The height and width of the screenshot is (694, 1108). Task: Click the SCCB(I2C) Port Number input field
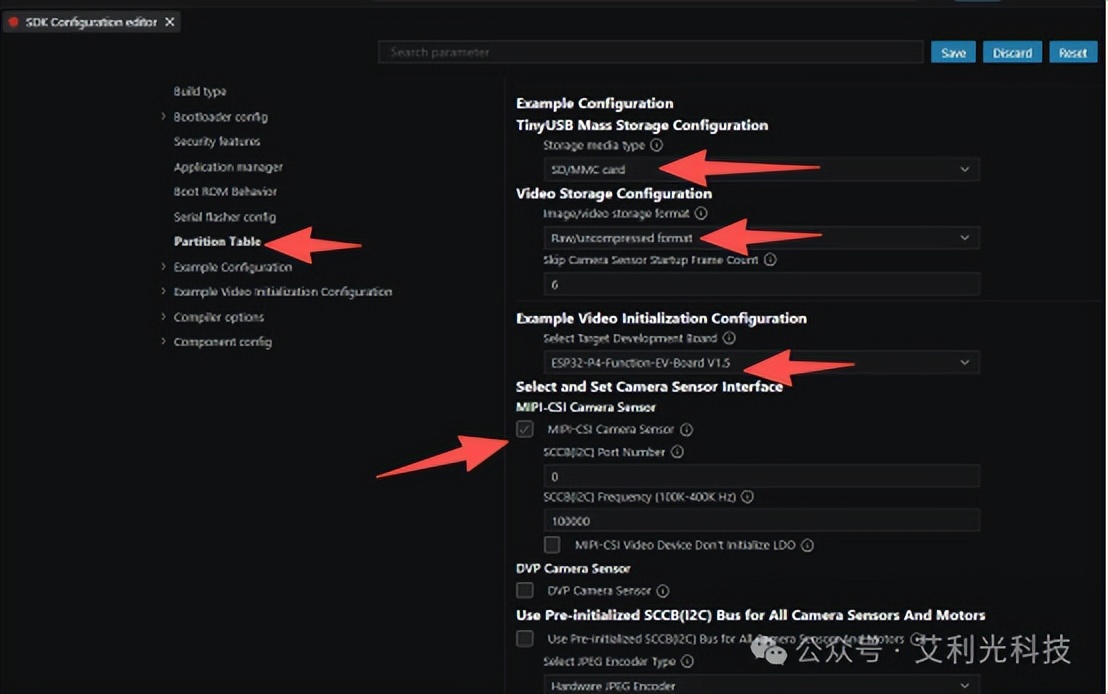(x=761, y=476)
